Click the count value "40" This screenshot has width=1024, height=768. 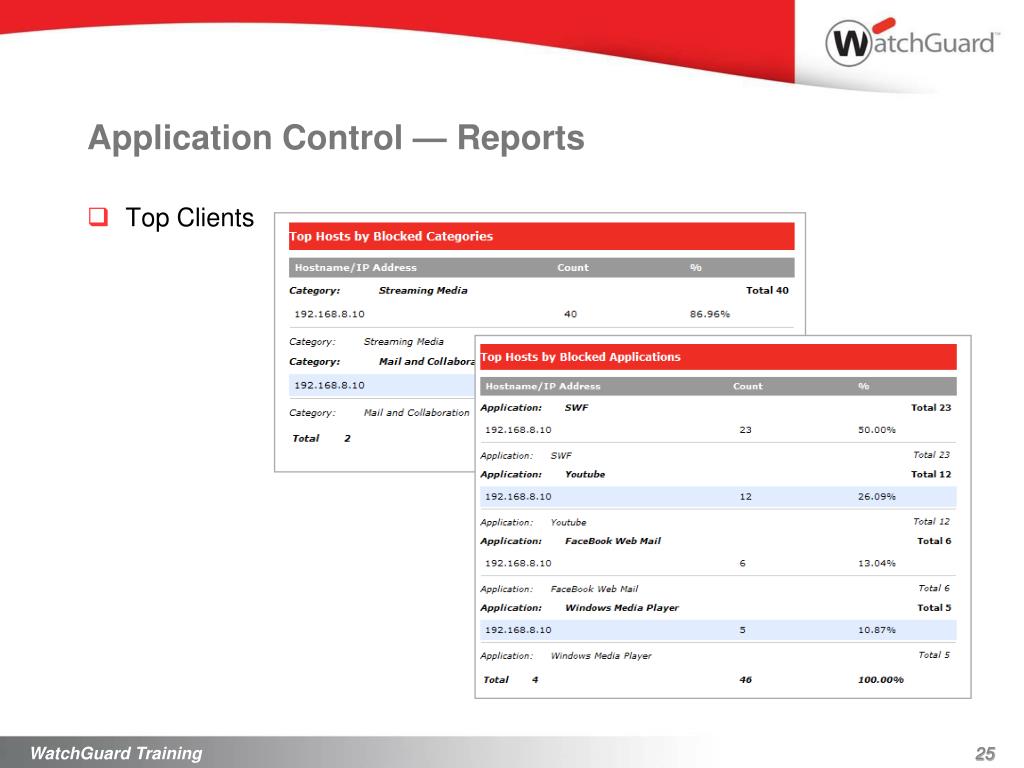[x=570, y=314]
